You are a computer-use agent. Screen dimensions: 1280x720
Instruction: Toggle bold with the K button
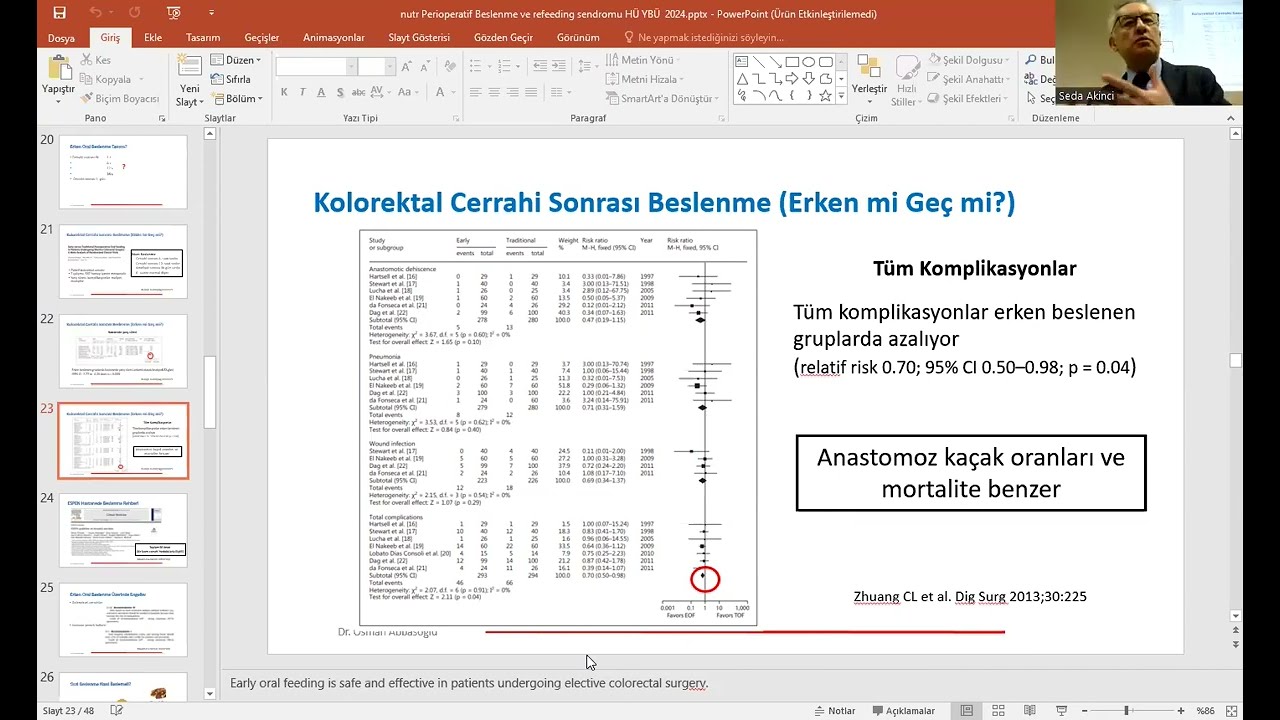(x=284, y=92)
